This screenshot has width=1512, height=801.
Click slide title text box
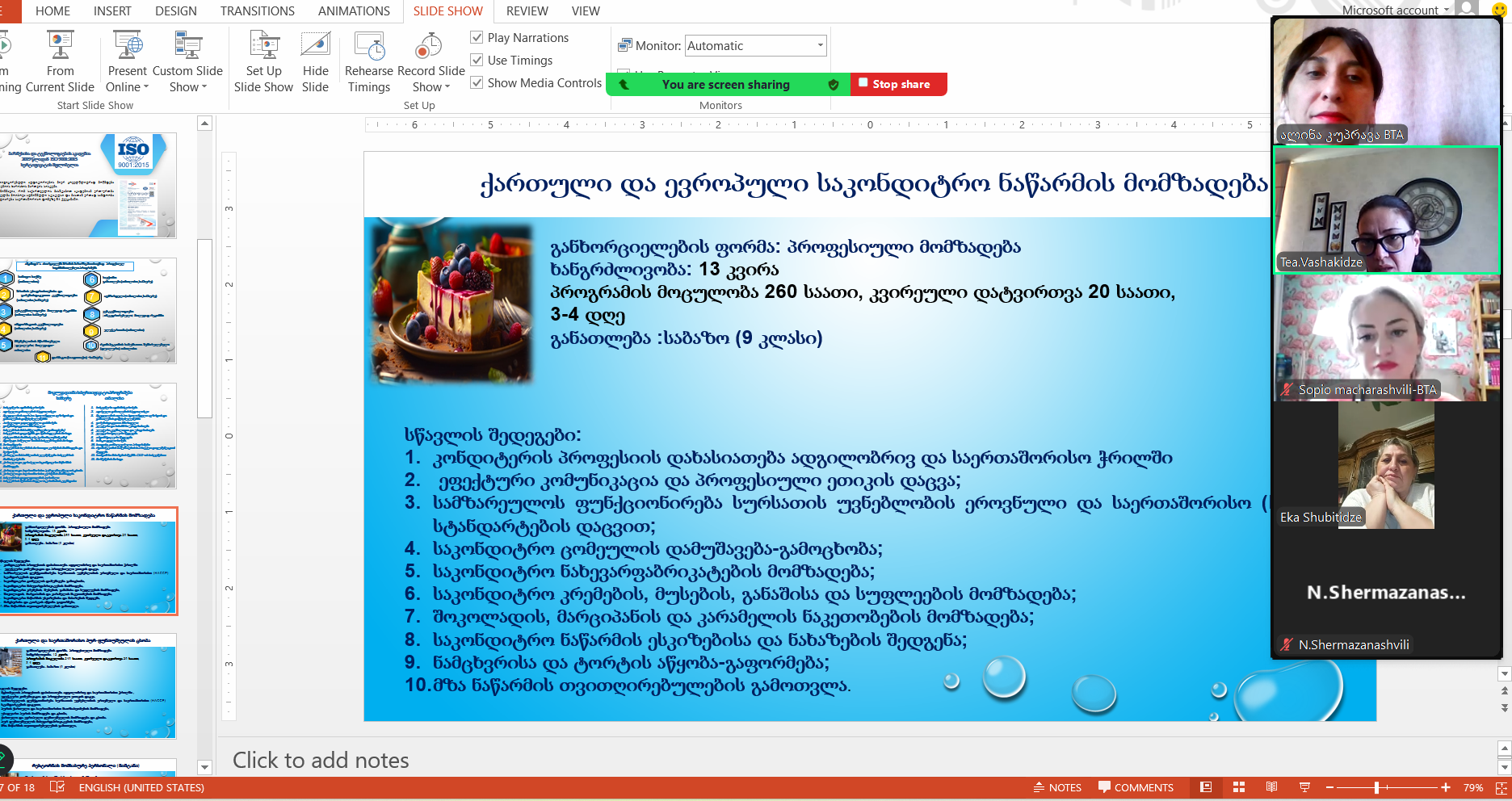pyautogui.click(x=874, y=184)
